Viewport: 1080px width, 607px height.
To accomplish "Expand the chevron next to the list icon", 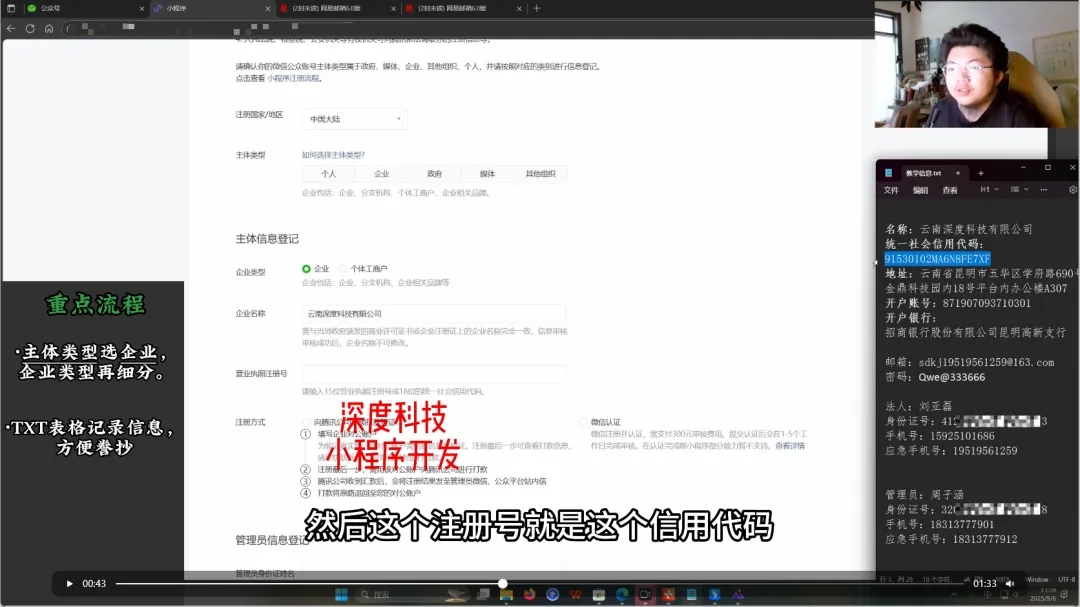I will [1026, 189].
